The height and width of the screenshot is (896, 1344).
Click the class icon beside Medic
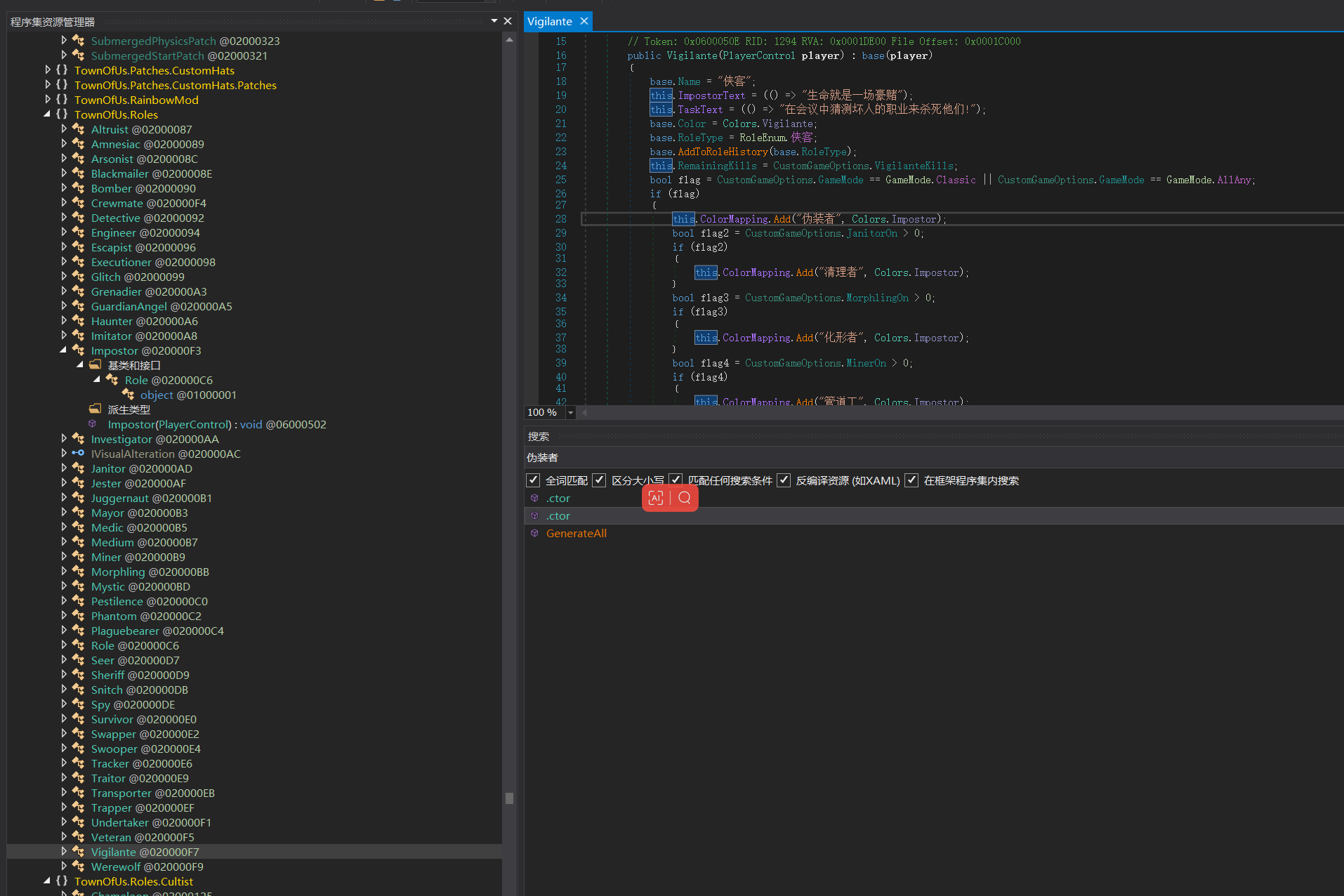point(78,527)
